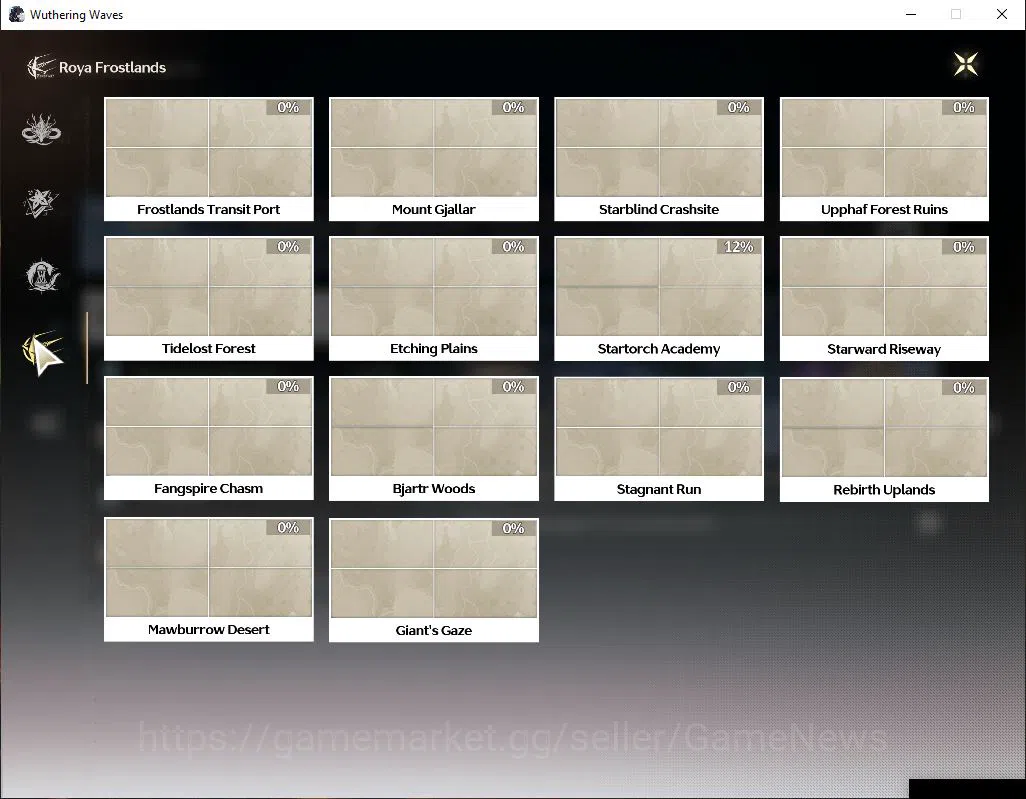Click the 12% progress badge on Startorch Academy
The image size is (1026, 799).
coord(739,247)
